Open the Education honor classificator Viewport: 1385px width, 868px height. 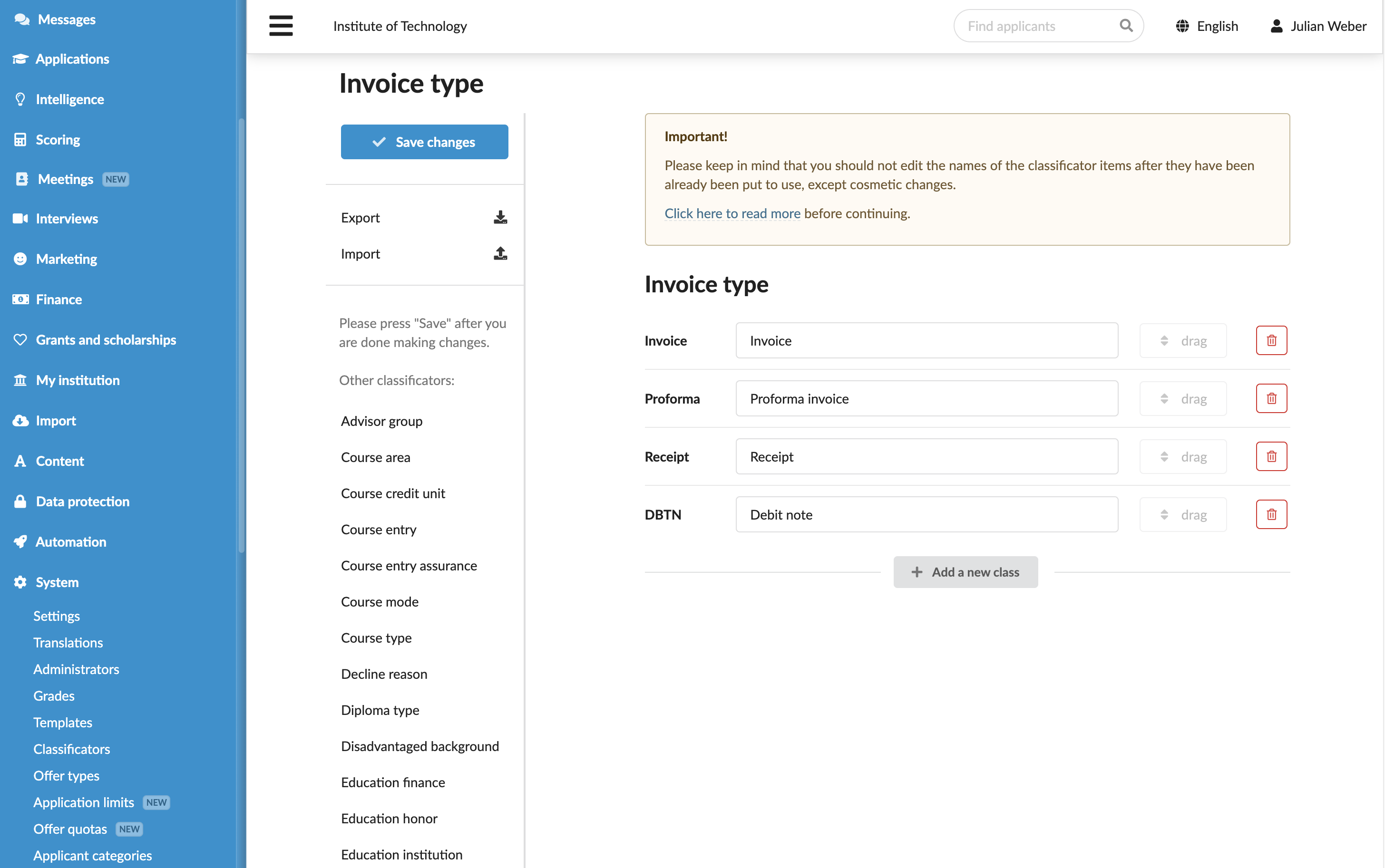390,819
